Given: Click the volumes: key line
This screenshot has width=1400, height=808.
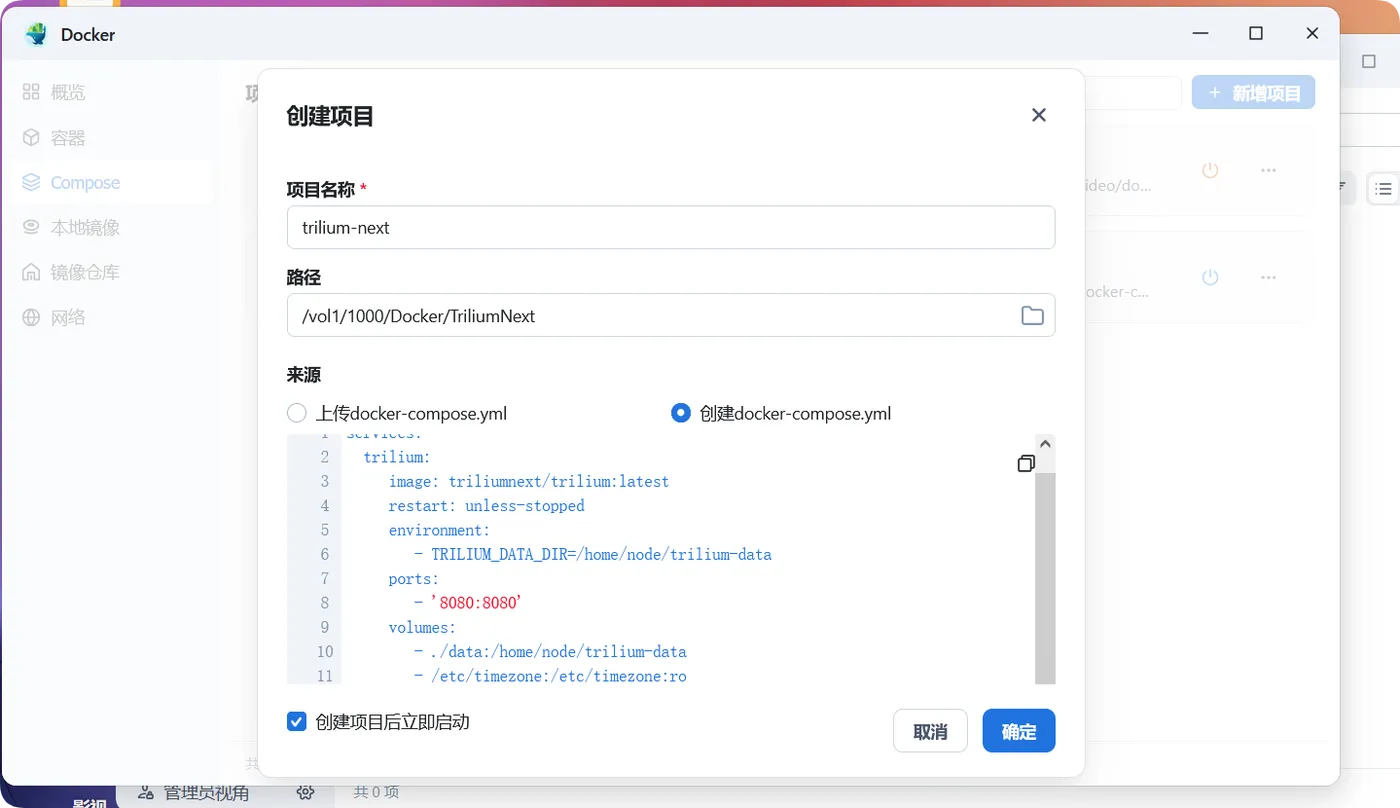Looking at the screenshot, I should tap(422, 627).
